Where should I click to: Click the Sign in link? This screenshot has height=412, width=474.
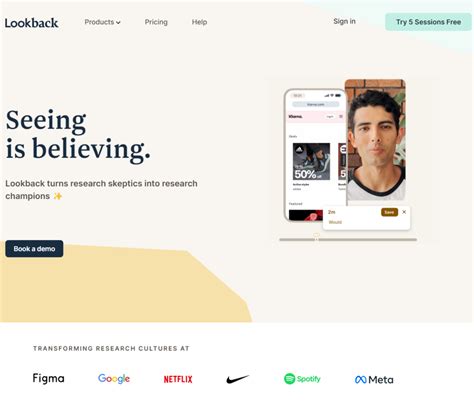click(x=344, y=21)
